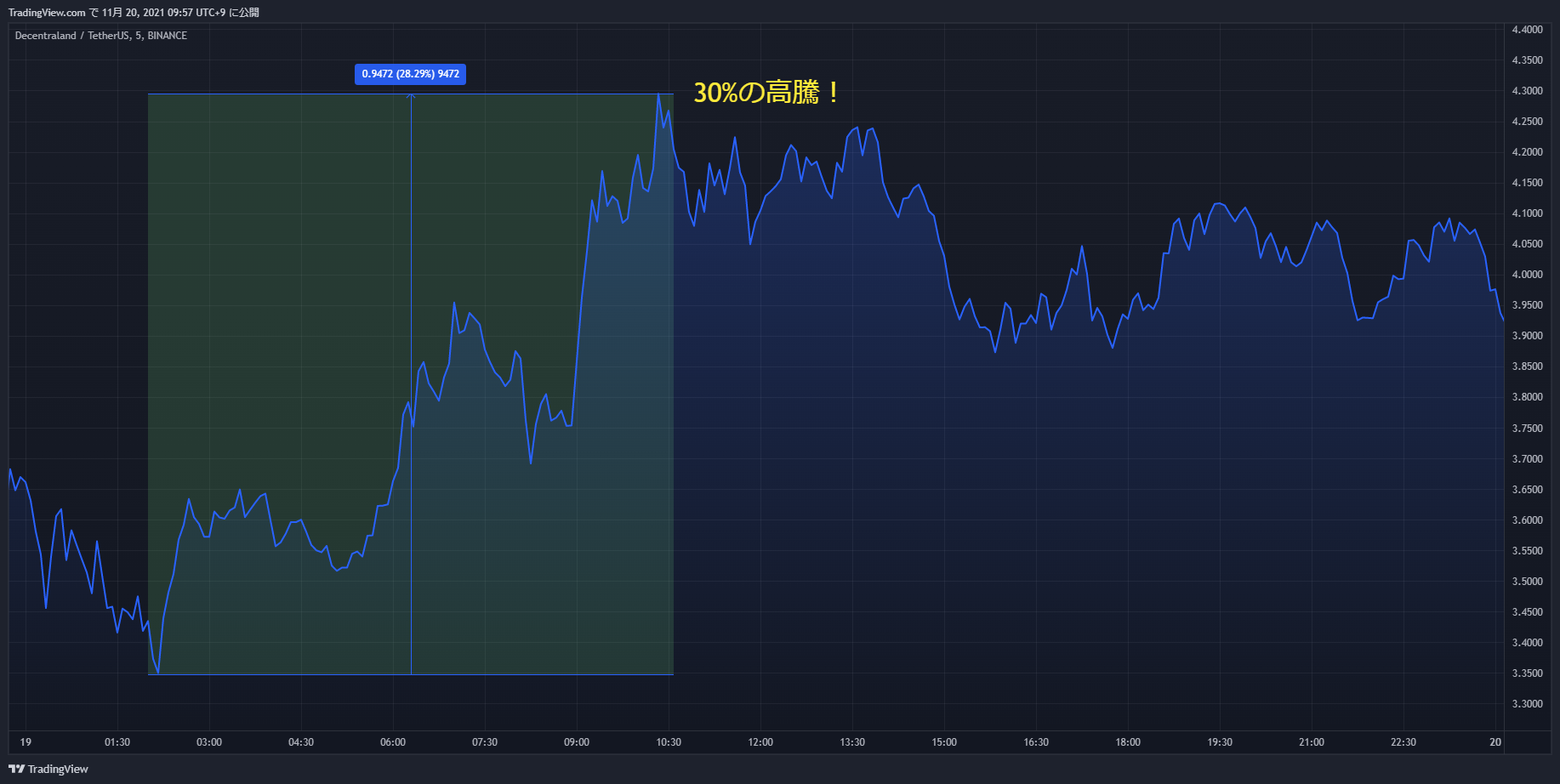Click the 4.3000 price axis label

pos(1527,91)
